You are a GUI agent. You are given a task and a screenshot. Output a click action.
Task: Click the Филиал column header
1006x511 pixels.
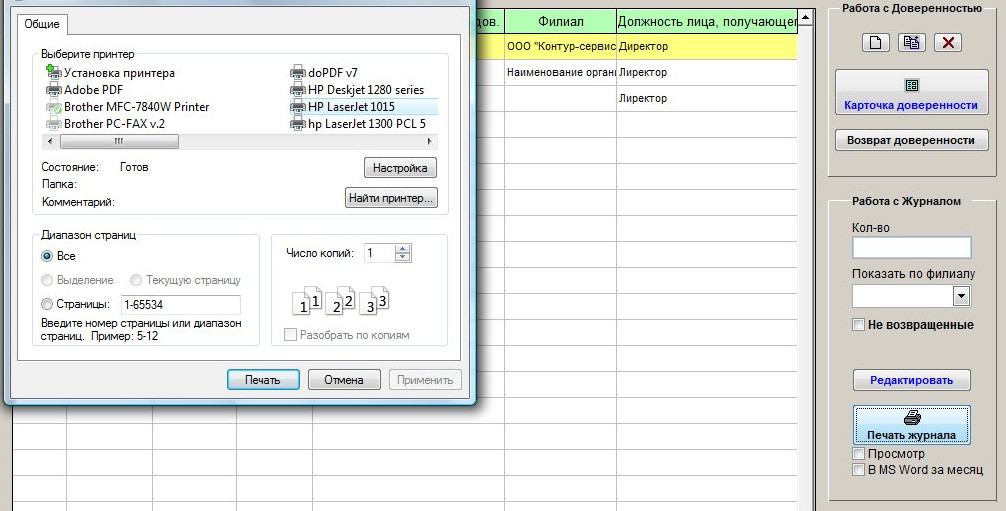pyautogui.click(x=560, y=22)
